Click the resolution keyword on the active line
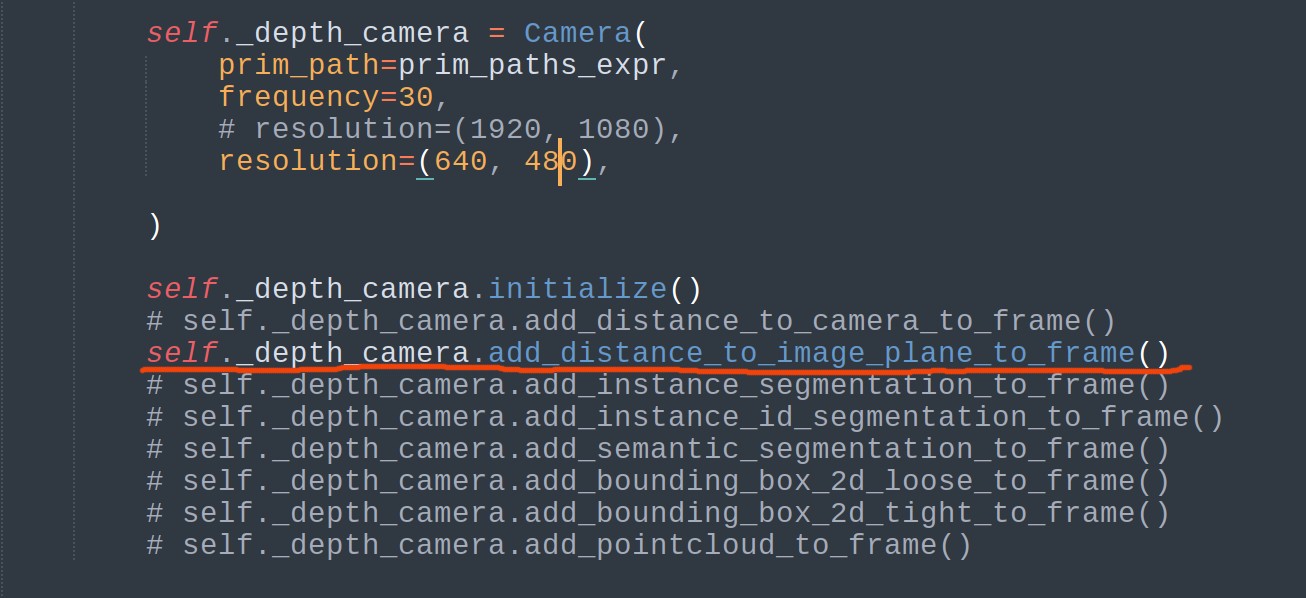Image resolution: width=1306 pixels, height=598 pixels. pos(308,161)
